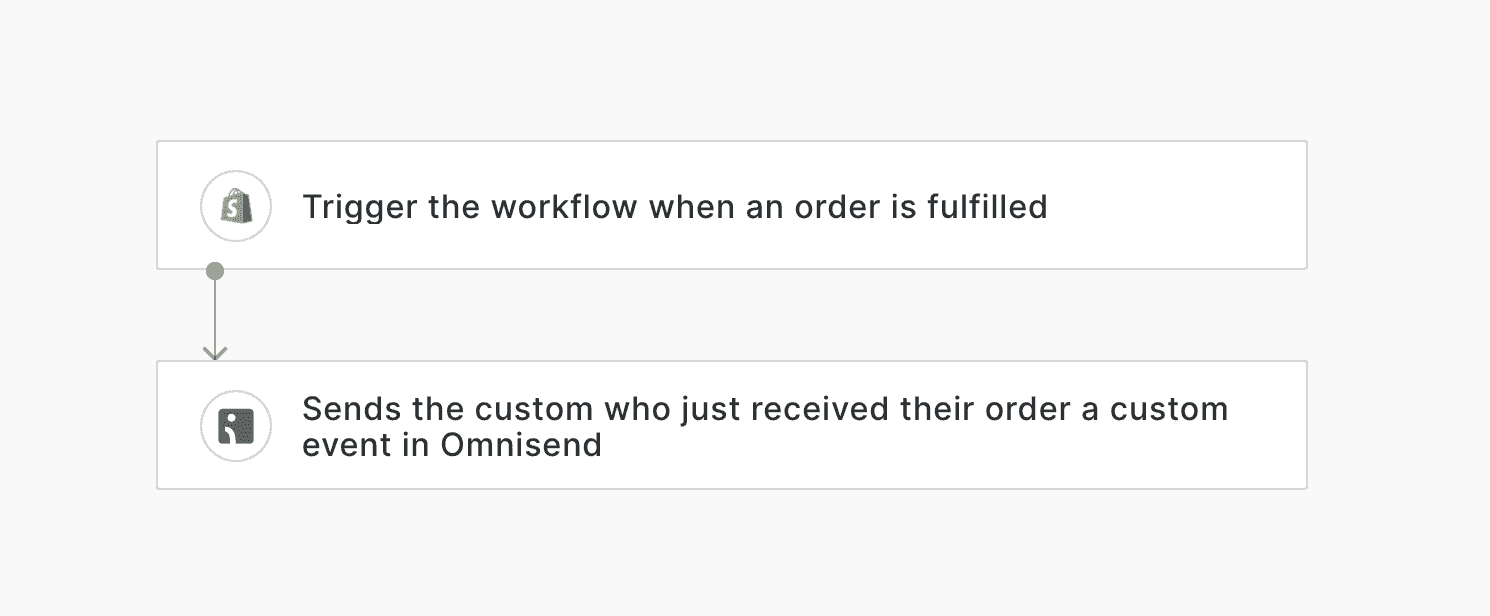This screenshot has height=616, width=1490.
Task: Click the "Trigger the workflow when an order is fulfilled" text
Action: pyautogui.click(x=674, y=207)
